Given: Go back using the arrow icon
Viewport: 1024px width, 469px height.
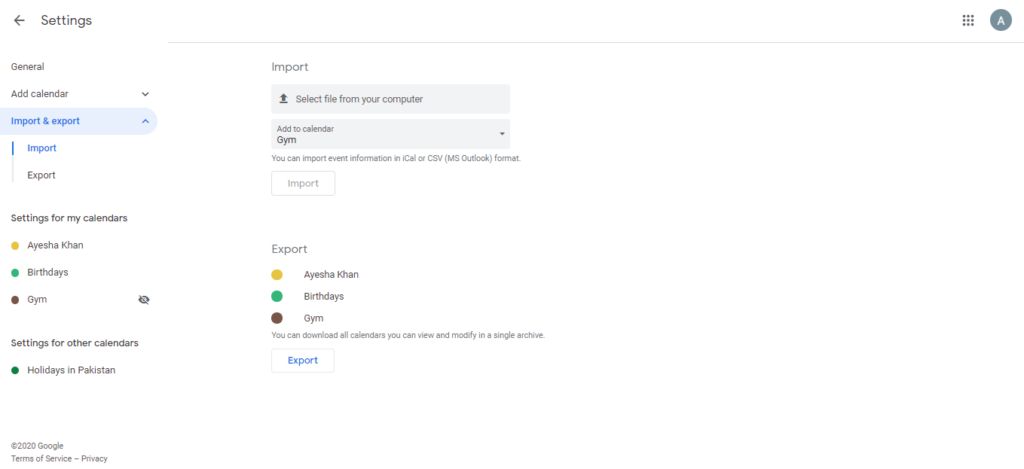Looking at the screenshot, I should [19, 20].
